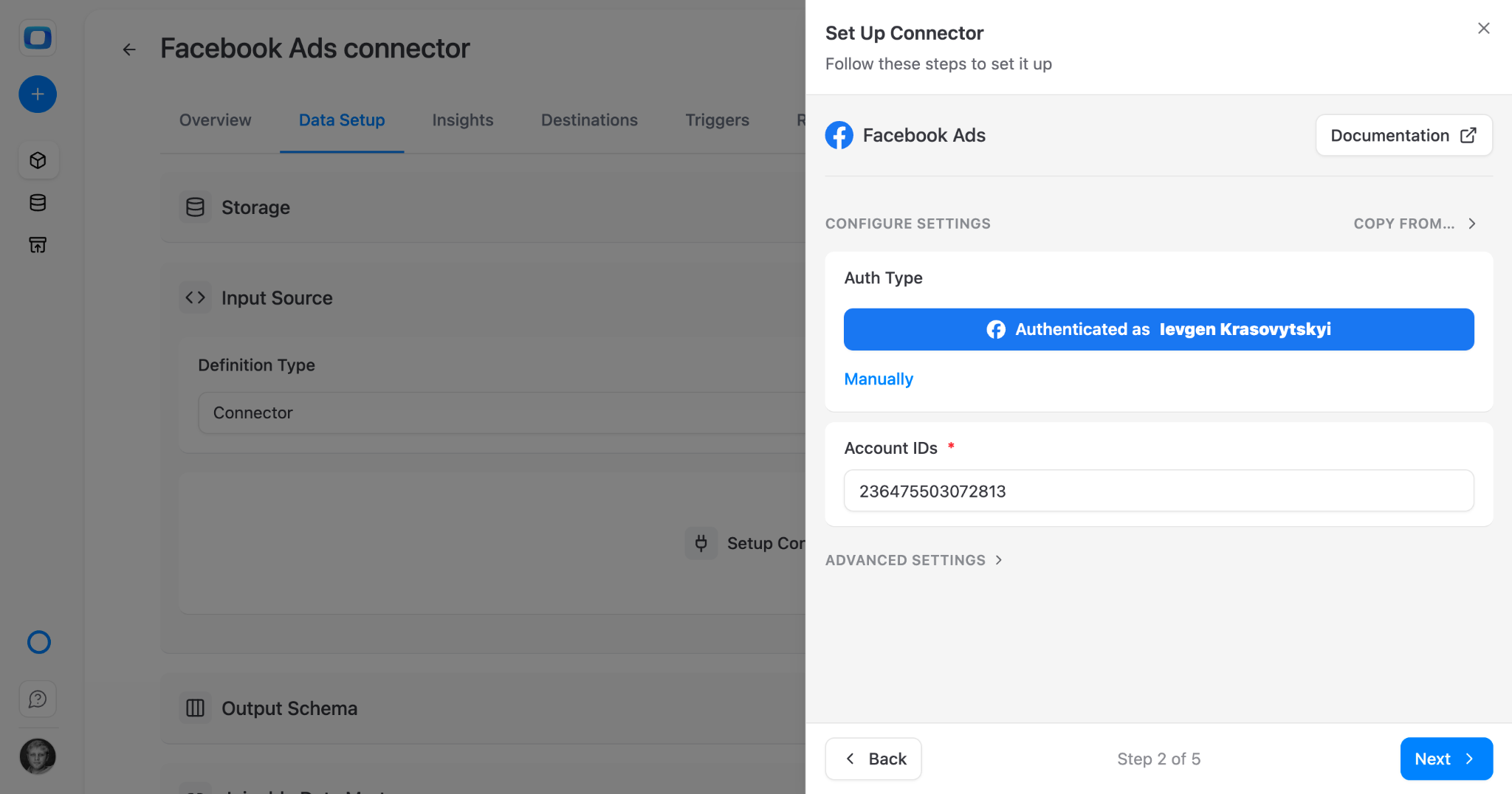Click the Output Schema columns icon
The width and height of the screenshot is (1512, 794).
pyautogui.click(x=196, y=708)
